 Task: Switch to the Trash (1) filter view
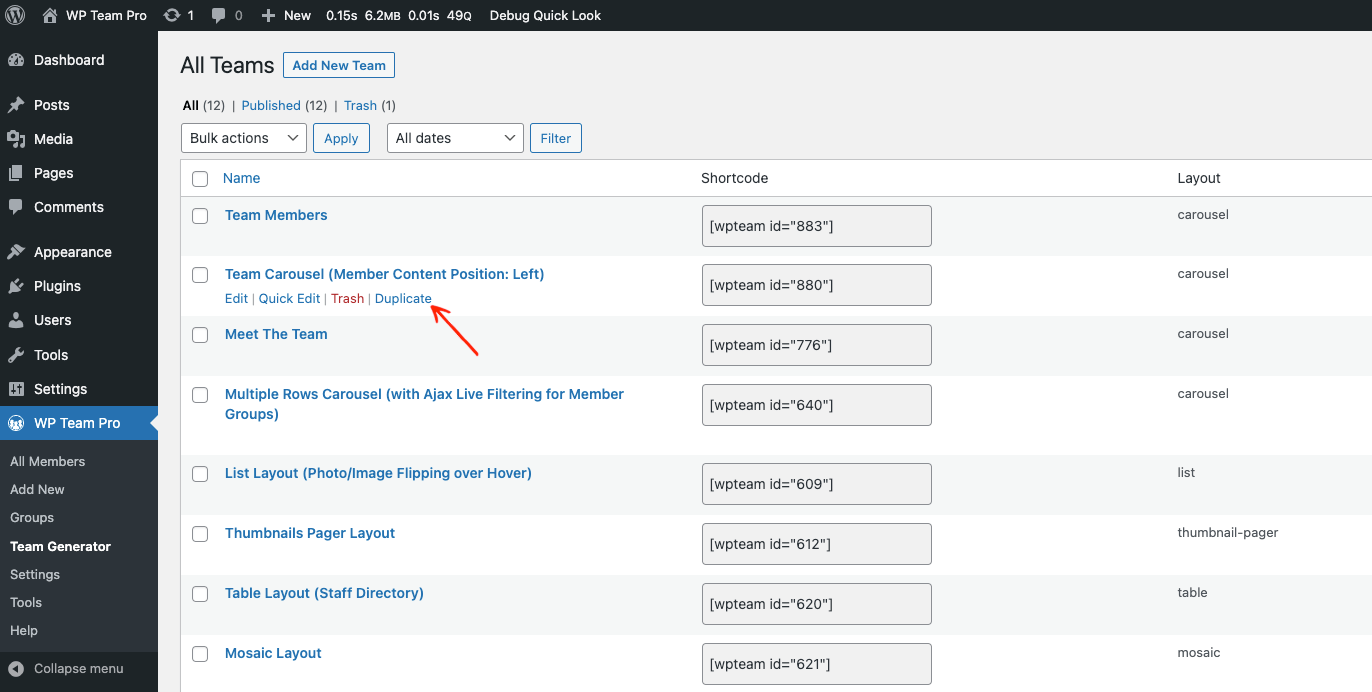360,105
